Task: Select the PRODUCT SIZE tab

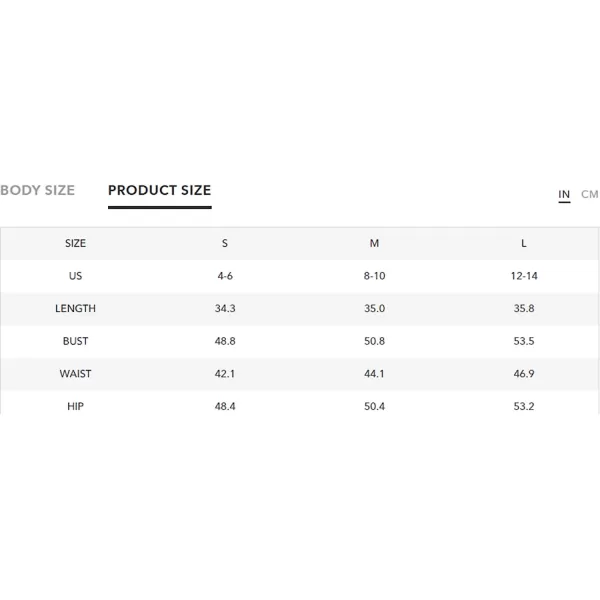Action: point(160,190)
